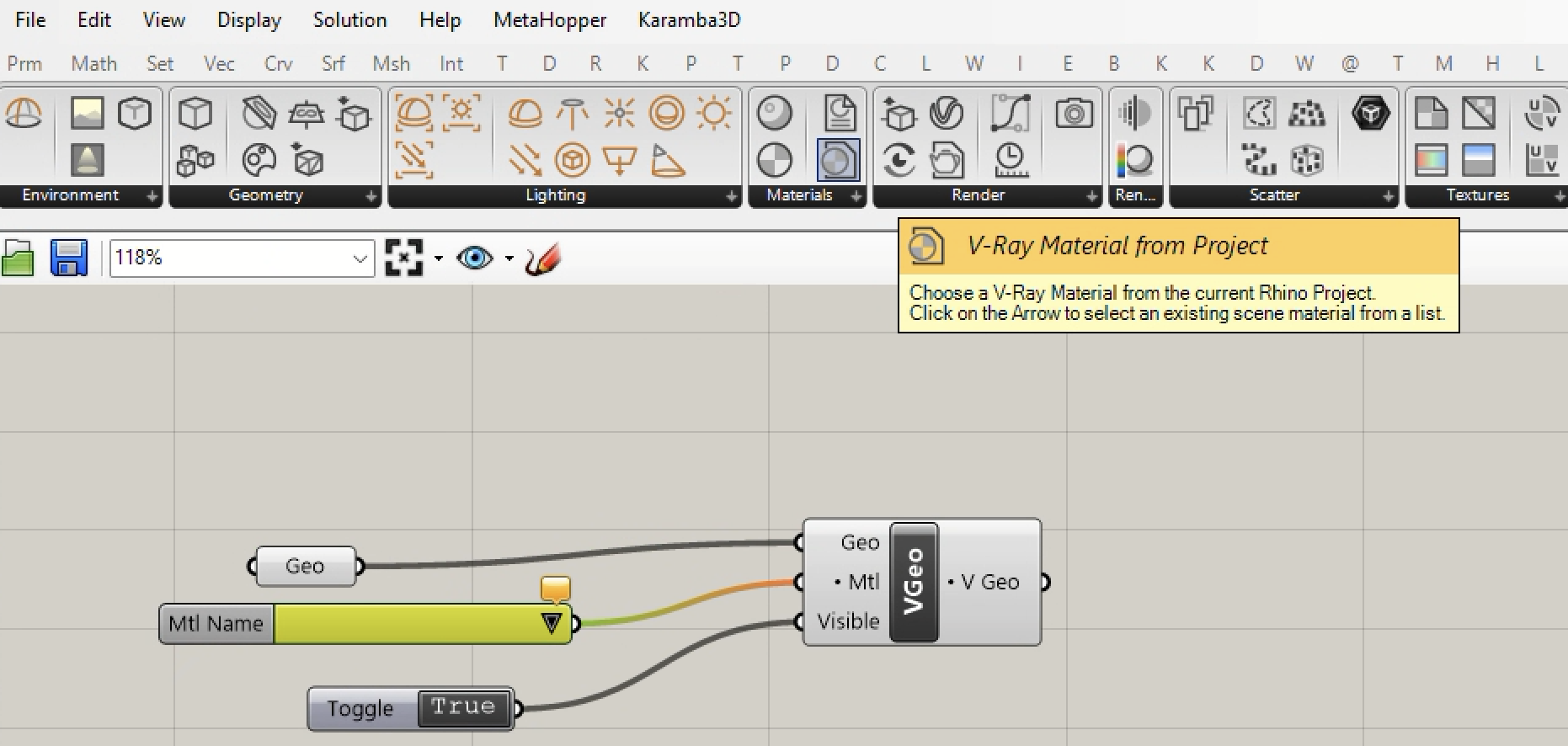
Task: Switch to the Crv component tab
Action: (278, 63)
